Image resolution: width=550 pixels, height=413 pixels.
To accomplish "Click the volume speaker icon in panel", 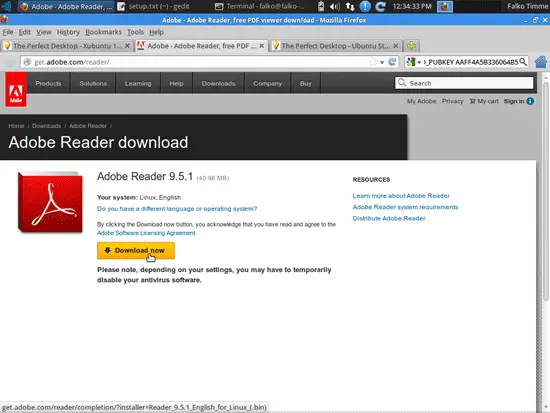I will (335, 6).
